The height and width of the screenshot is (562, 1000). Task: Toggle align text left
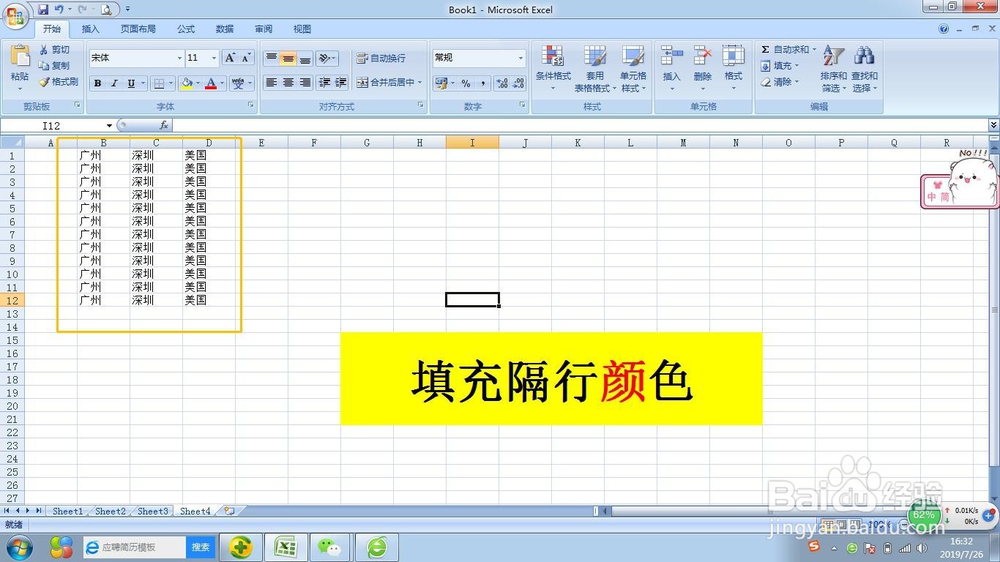point(271,82)
